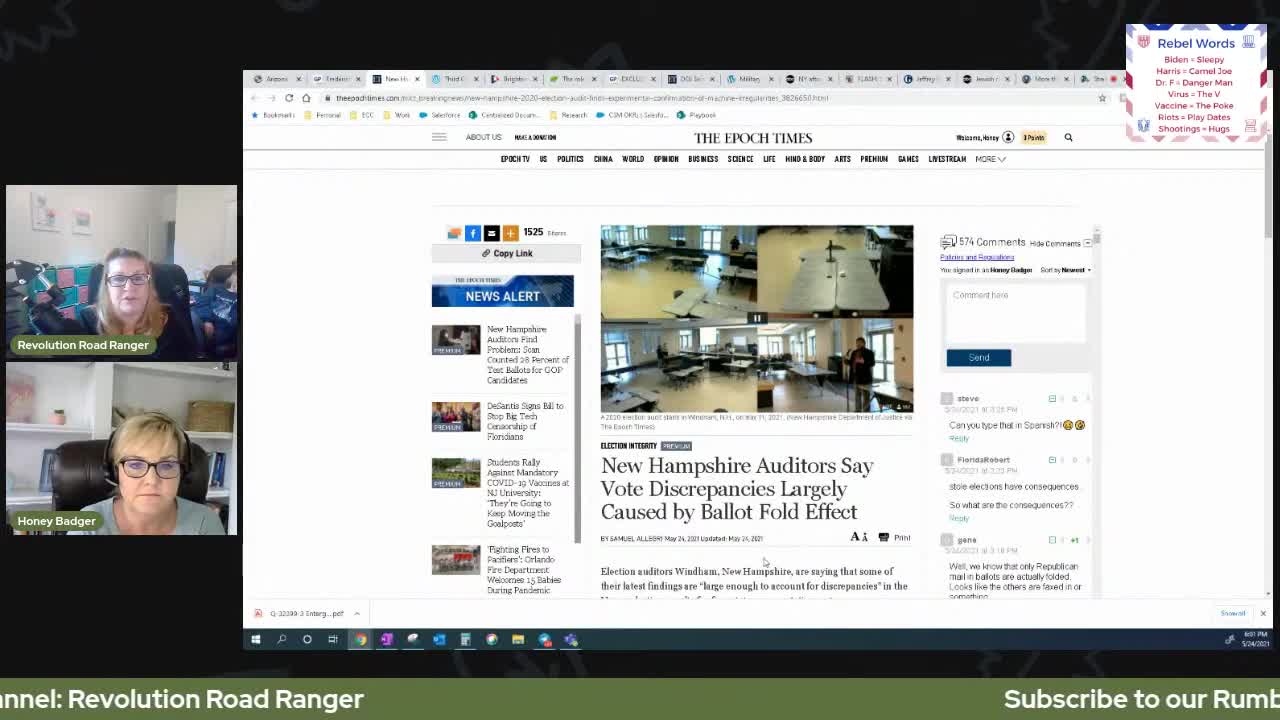Open the Playbook bookmark
This screenshot has width=1280, height=720.
point(697,115)
